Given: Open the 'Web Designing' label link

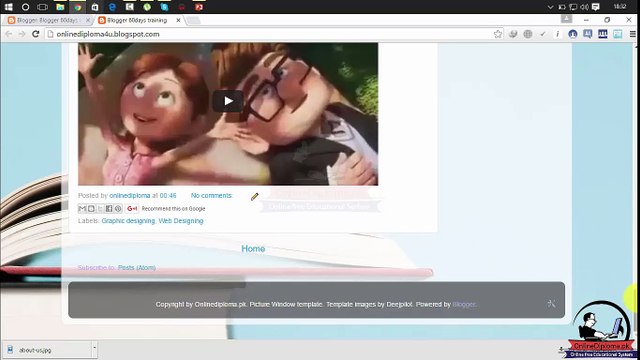Looking at the screenshot, I should click(181, 221).
